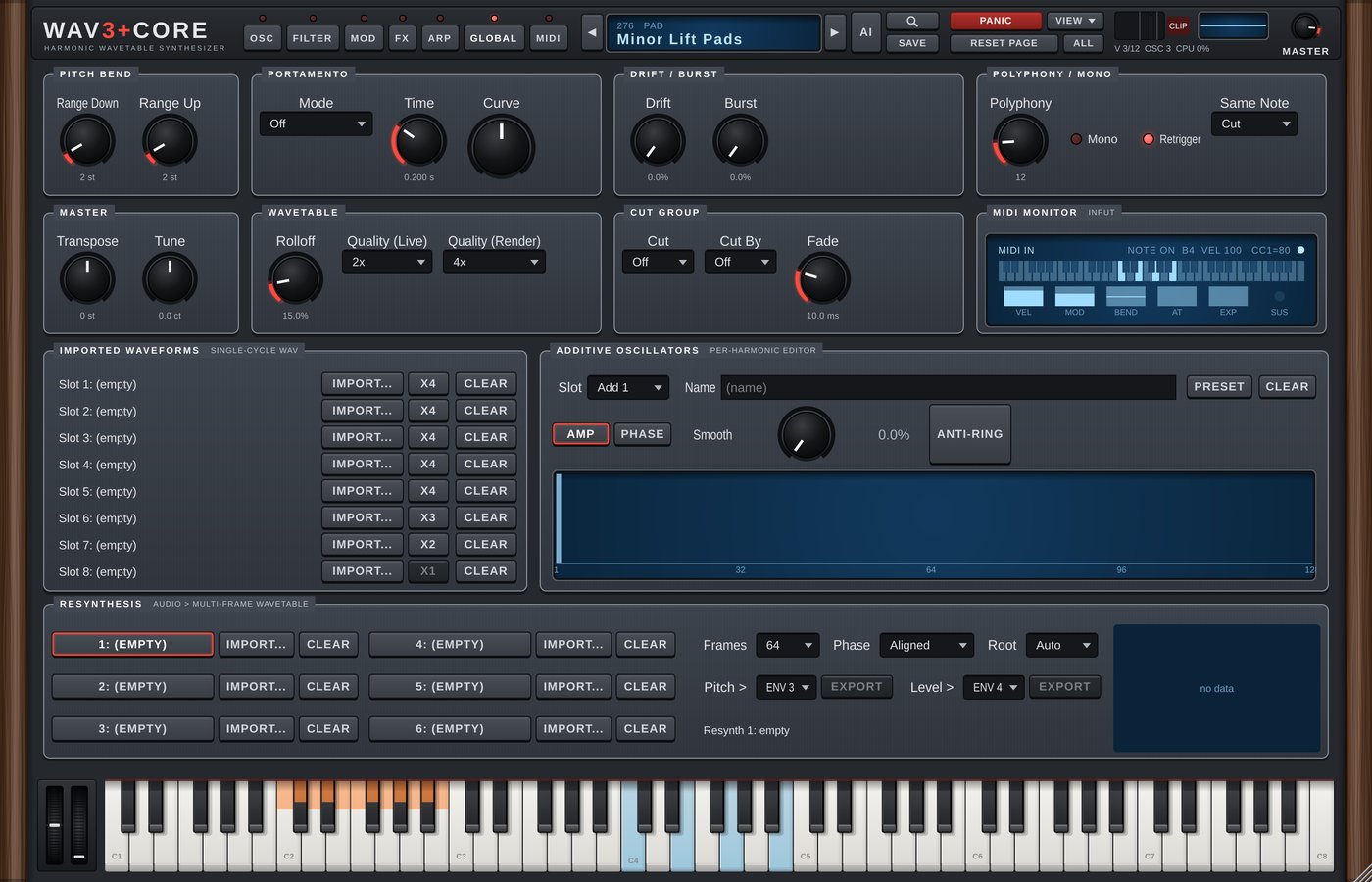The width and height of the screenshot is (1372, 882).
Task: Switch to the FILTER tab
Action: click(312, 38)
